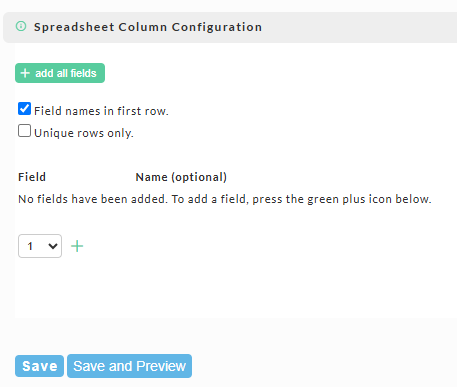Click the blue checkmark of the checked box

click(x=24, y=109)
